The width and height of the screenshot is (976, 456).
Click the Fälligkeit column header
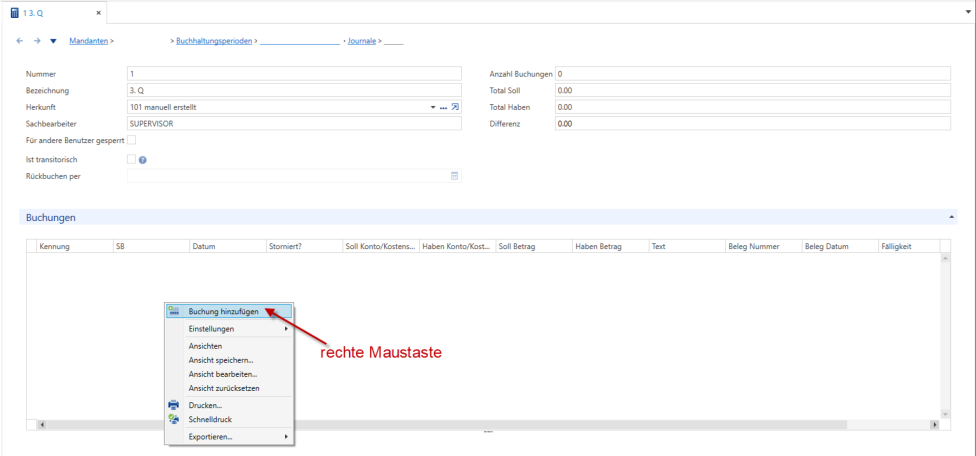pos(909,246)
